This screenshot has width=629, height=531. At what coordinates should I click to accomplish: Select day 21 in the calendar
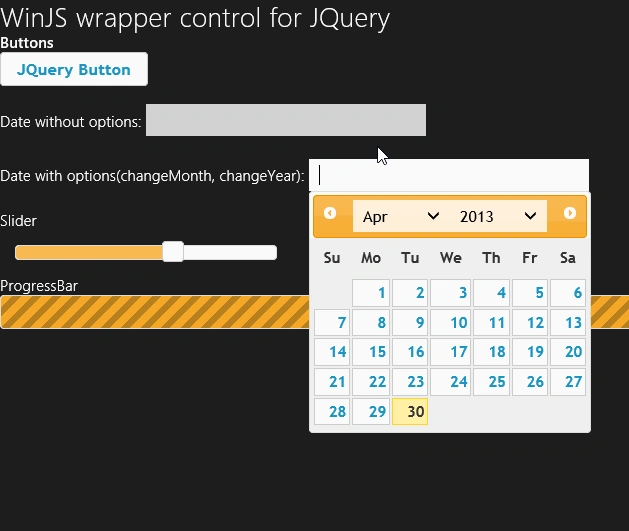click(x=332, y=382)
